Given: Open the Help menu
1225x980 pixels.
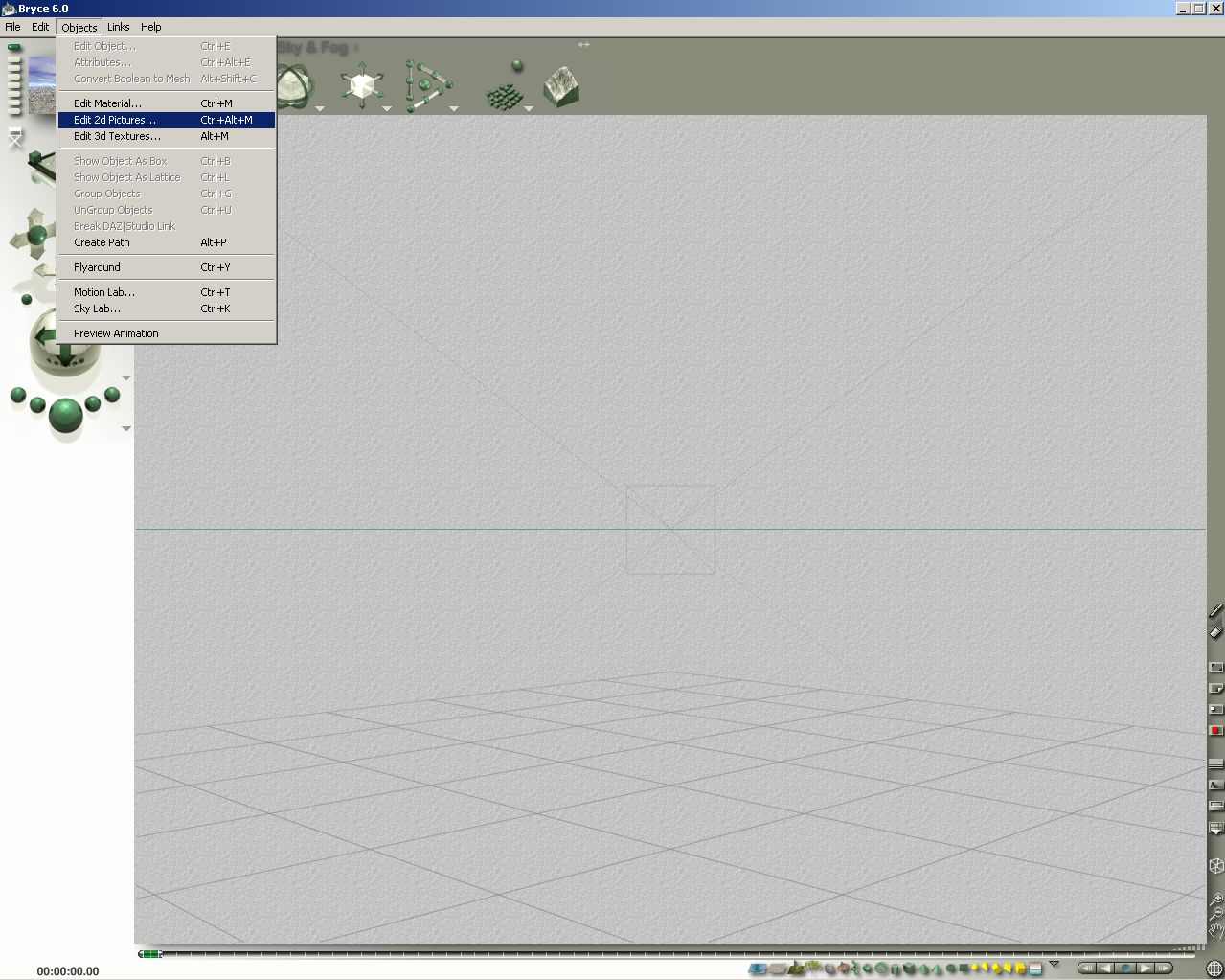Looking at the screenshot, I should coord(151,27).
